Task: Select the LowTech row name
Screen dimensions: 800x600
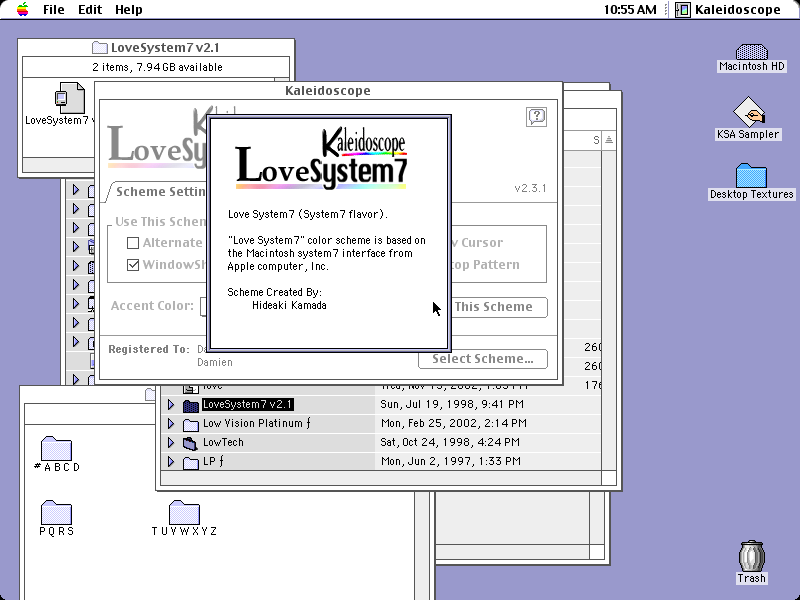Action: pyautogui.click(x=223, y=442)
